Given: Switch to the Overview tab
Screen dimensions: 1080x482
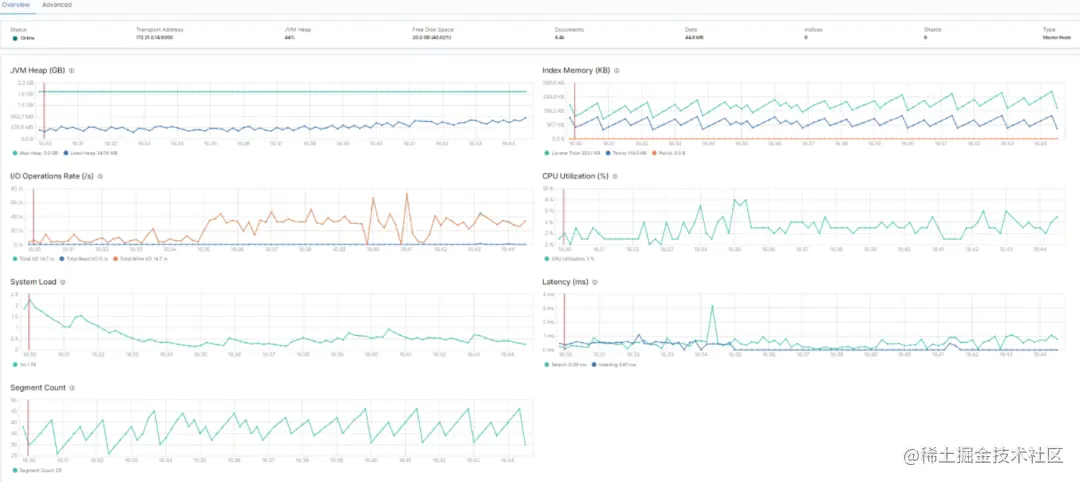Looking at the screenshot, I should (x=14, y=5).
